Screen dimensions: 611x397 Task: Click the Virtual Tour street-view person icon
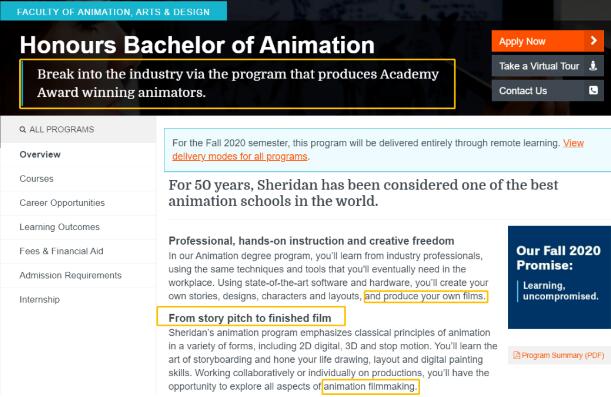pos(593,66)
